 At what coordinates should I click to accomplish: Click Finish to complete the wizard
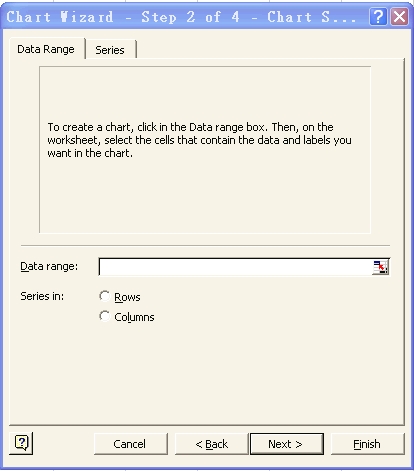pos(367,444)
